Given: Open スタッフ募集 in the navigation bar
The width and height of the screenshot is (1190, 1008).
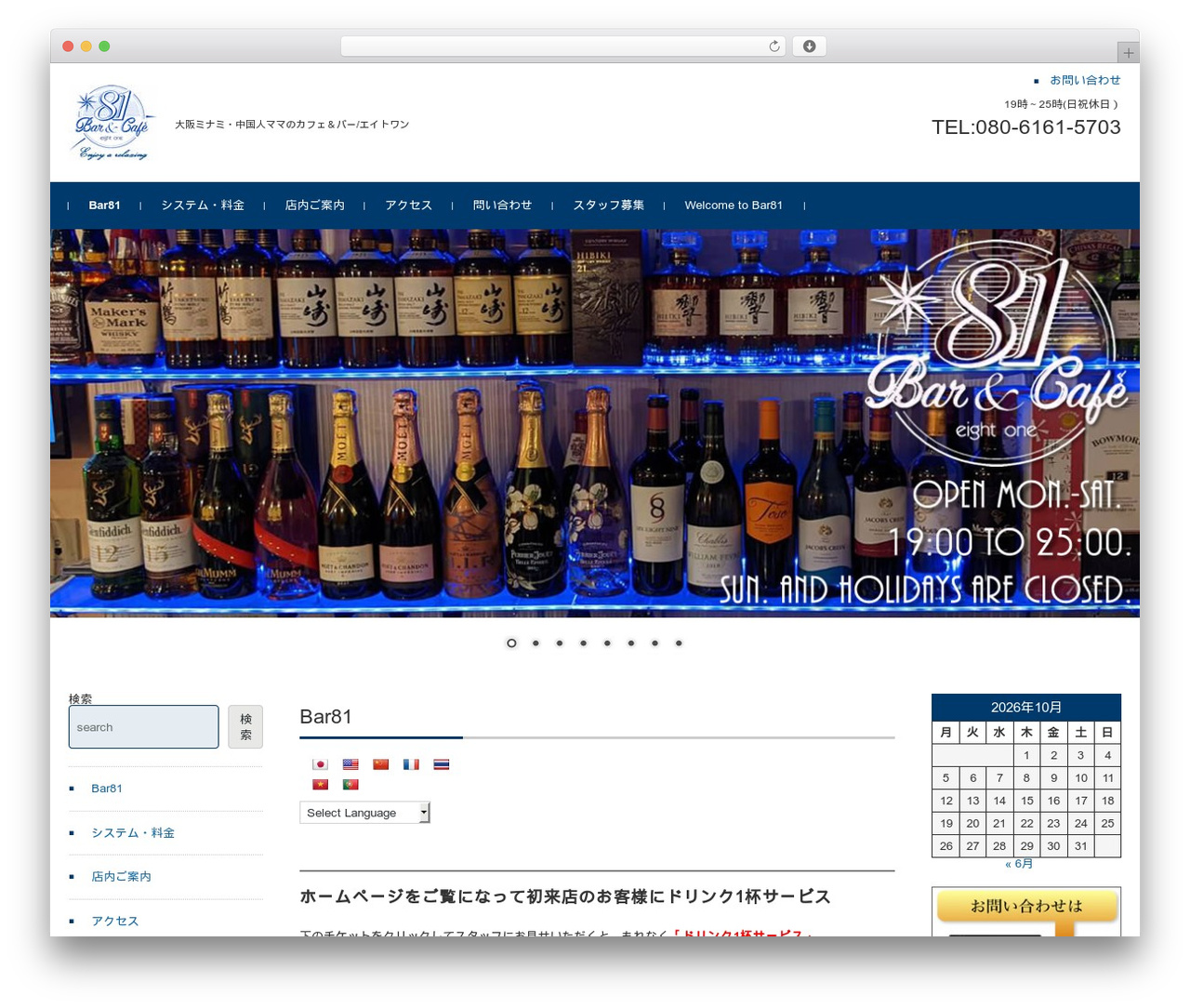Looking at the screenshot, I should coord(608,206).
